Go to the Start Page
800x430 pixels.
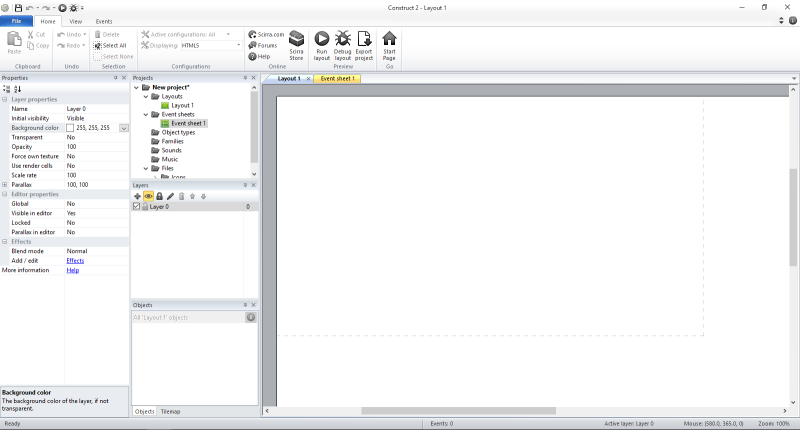point(389,45)
